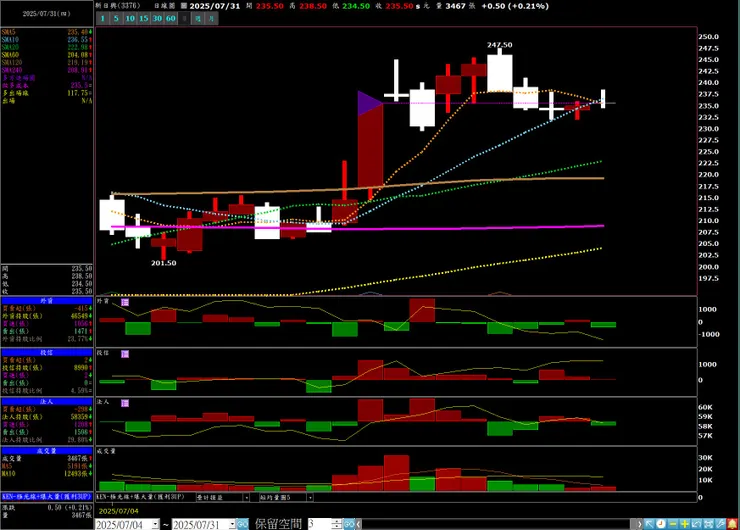Open settings icon in 法人 sub-chart
Image resolution: width=740 pixels, height=530 pixels.
point(125,403)
